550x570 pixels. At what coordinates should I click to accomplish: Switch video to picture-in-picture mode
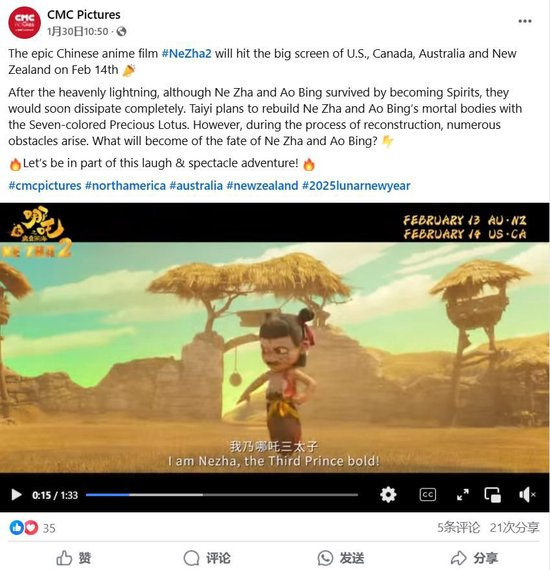click(x=493, y=495)
